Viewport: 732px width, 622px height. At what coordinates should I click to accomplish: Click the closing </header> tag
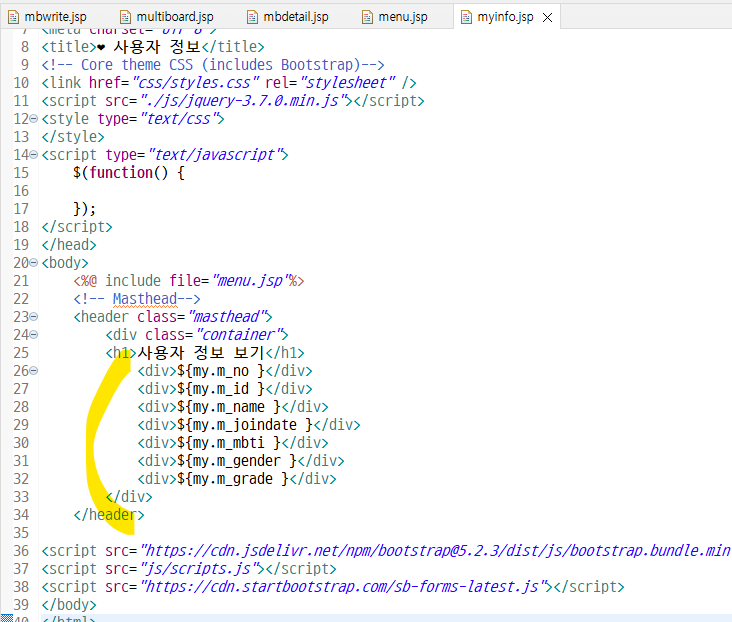(x=109, y=515)
